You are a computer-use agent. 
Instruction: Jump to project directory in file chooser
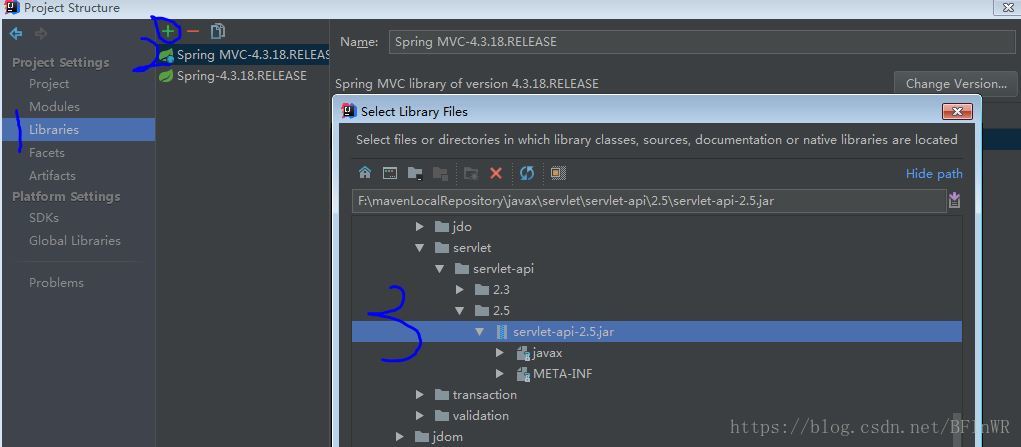(x=415, y=173)
